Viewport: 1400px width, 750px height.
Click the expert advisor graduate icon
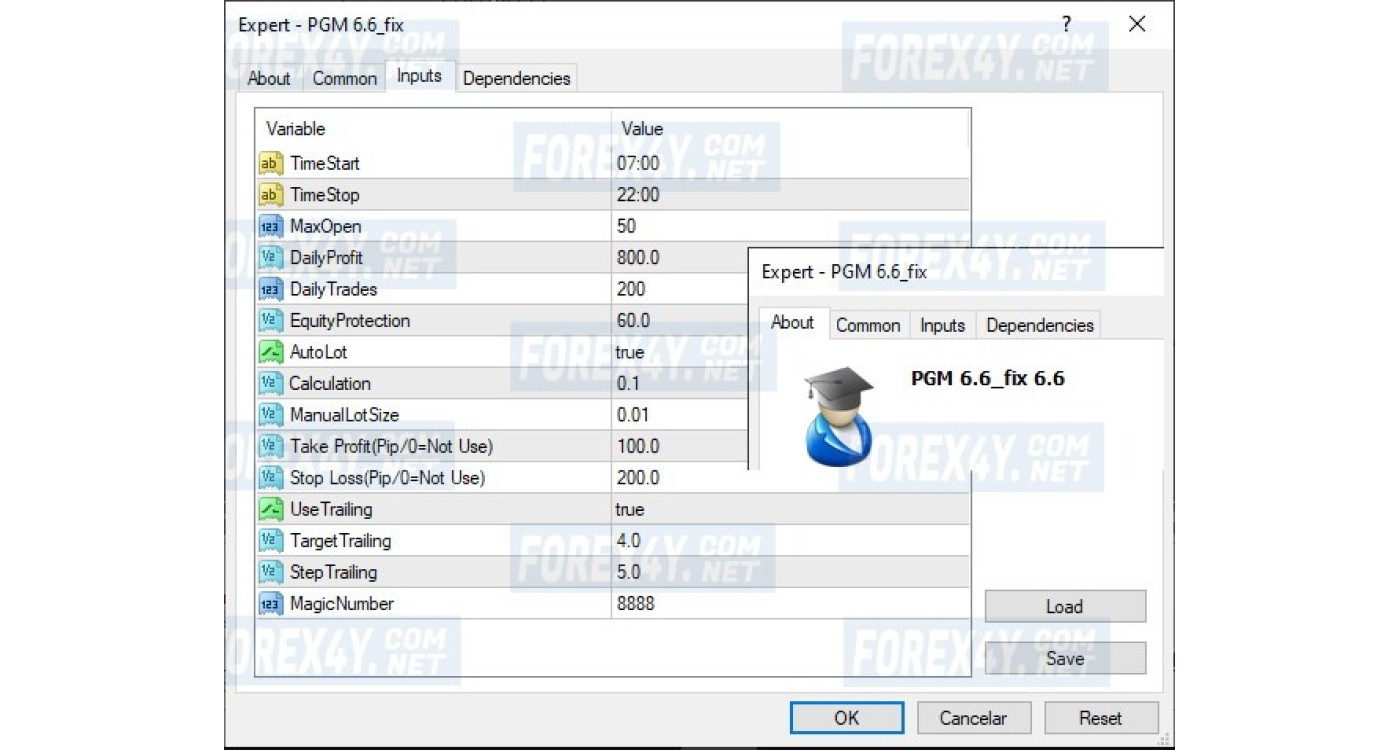[838, 417]
